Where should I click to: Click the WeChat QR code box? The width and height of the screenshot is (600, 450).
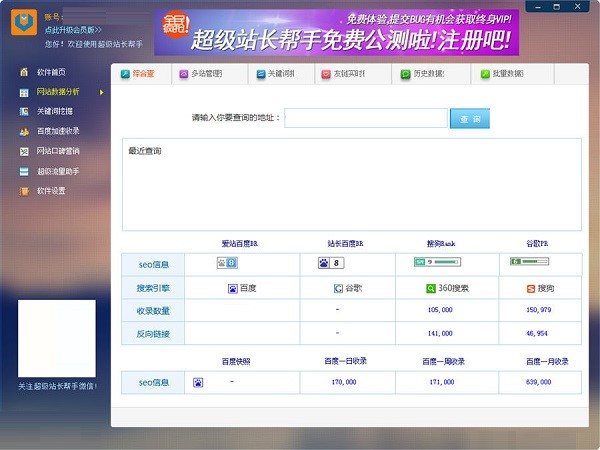(x=57, y=339)
